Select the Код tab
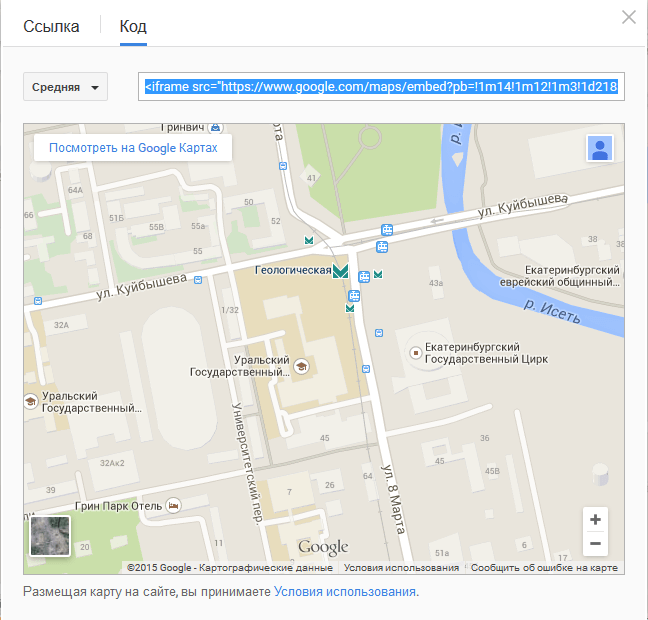 point(133,26)
